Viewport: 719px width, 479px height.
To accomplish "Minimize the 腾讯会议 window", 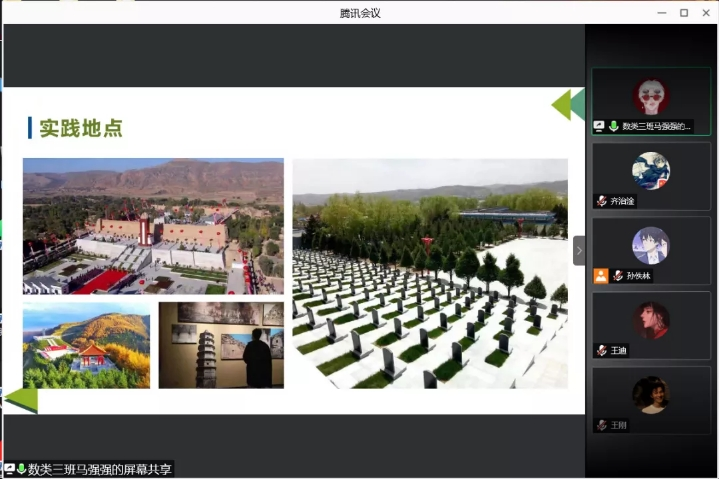I will (x=662, y=13).
